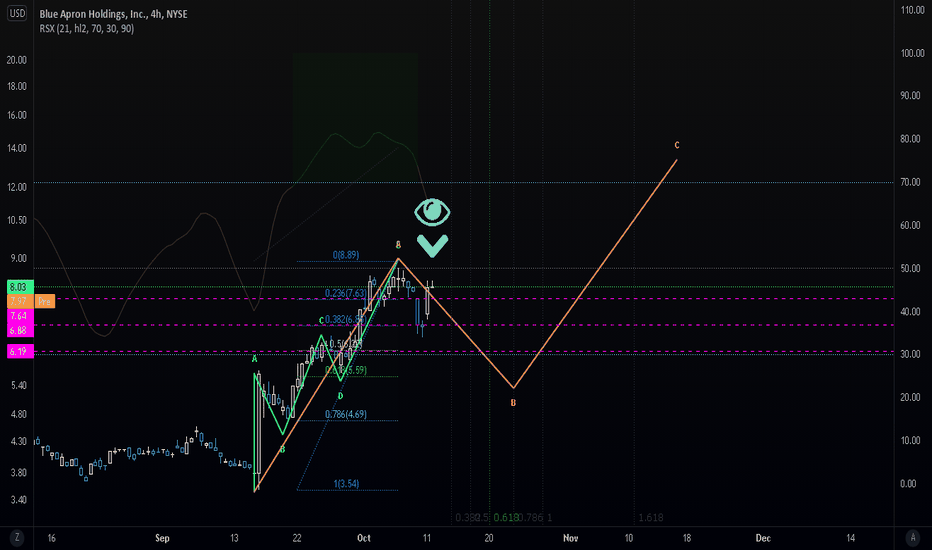
Task: Click the 22 date label on the time axis
Action: coord(297,538)
